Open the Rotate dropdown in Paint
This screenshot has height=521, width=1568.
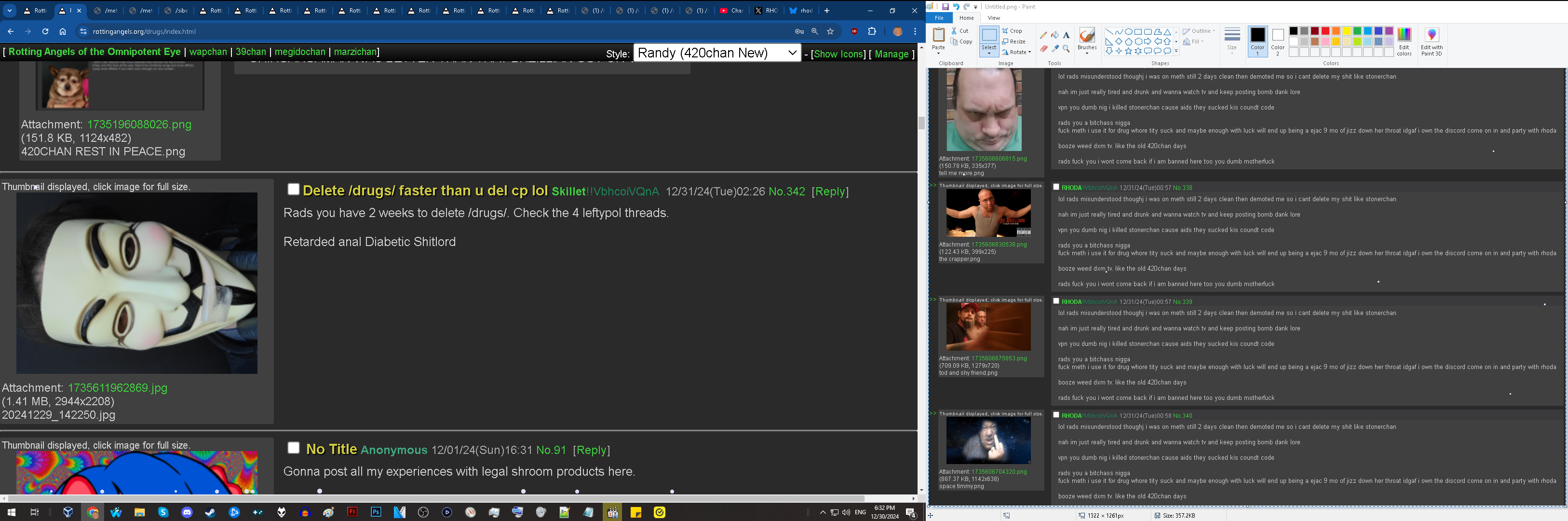1016,53
